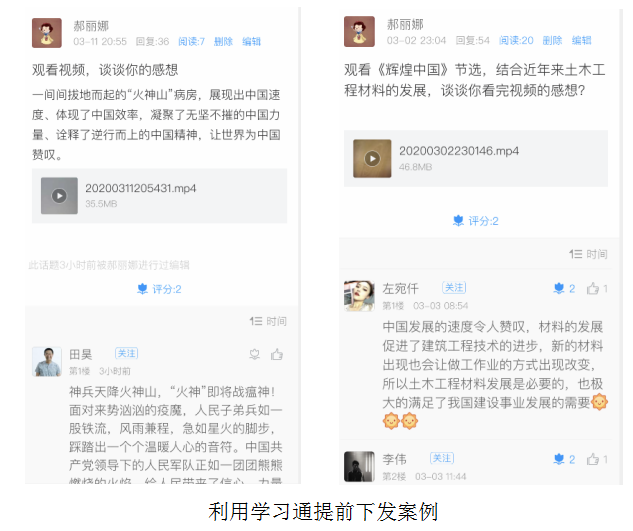Like 李伟's reply with thumbs-up icon
633x531 pixels.
click(x=593, y=459)
